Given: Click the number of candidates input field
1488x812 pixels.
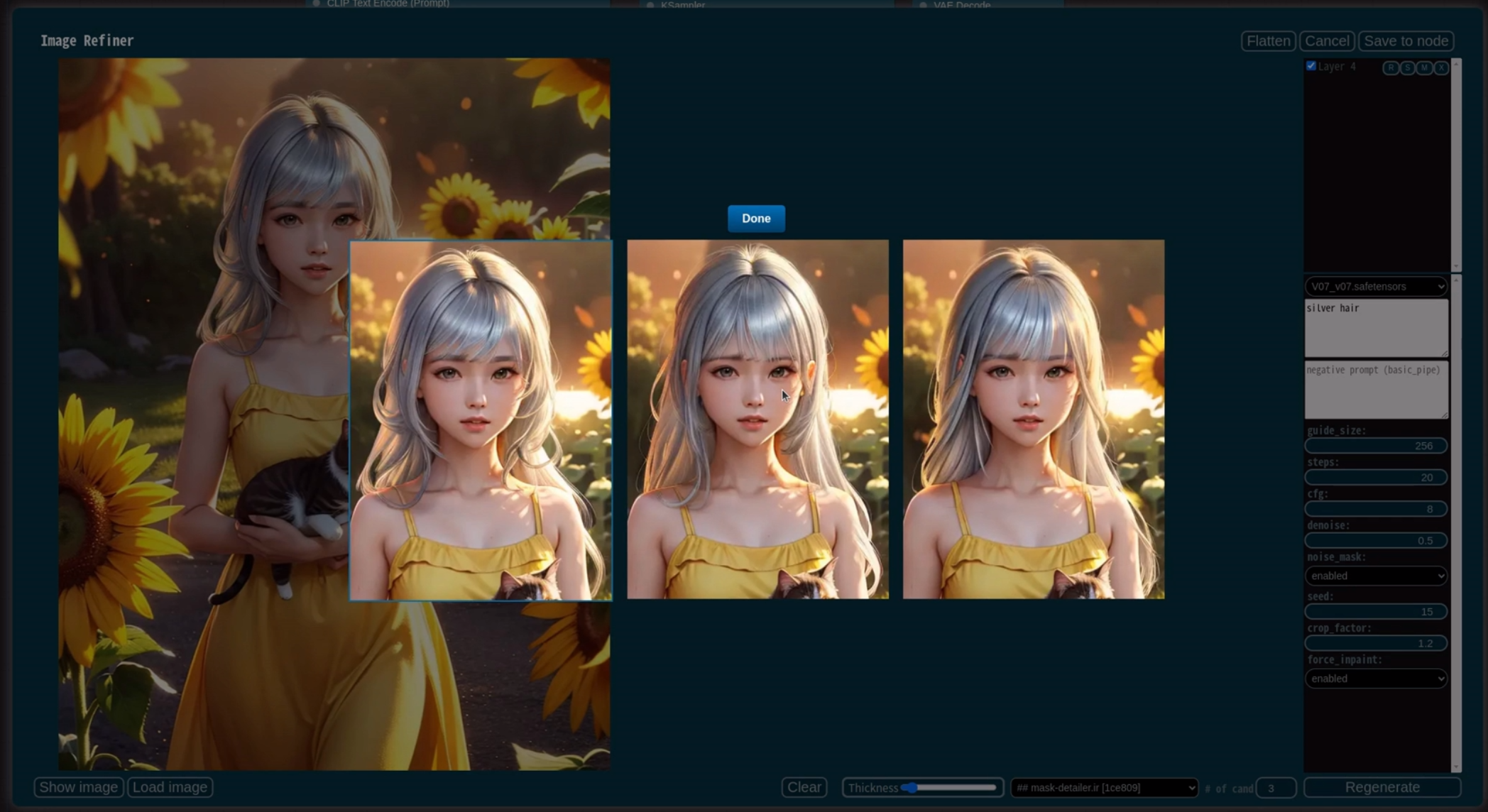Looking at the screenshot, I should tap(1276, 788).
